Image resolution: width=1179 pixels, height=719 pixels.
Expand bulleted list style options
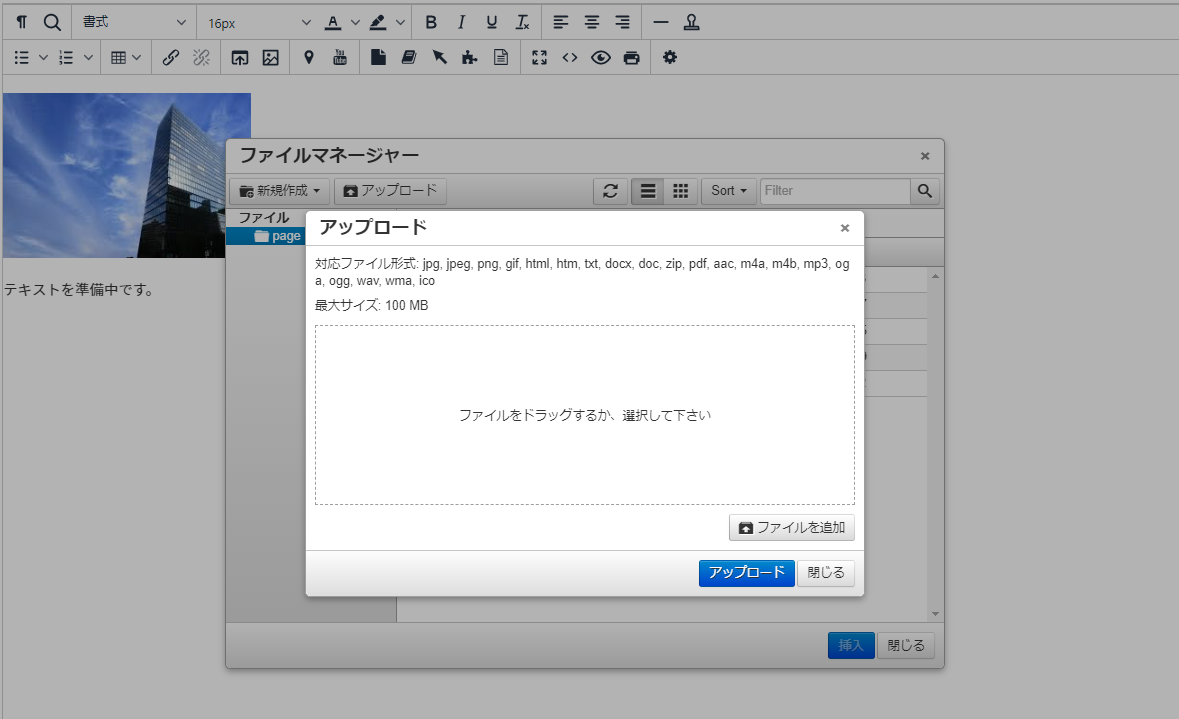click(43, 57)
